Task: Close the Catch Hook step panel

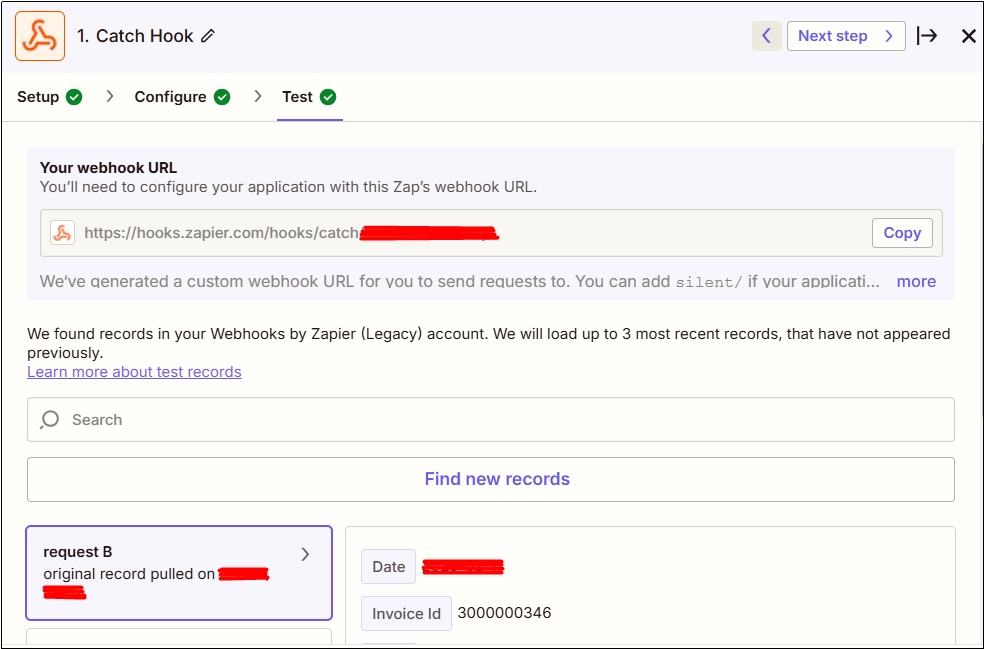Action: pos(968,36)
